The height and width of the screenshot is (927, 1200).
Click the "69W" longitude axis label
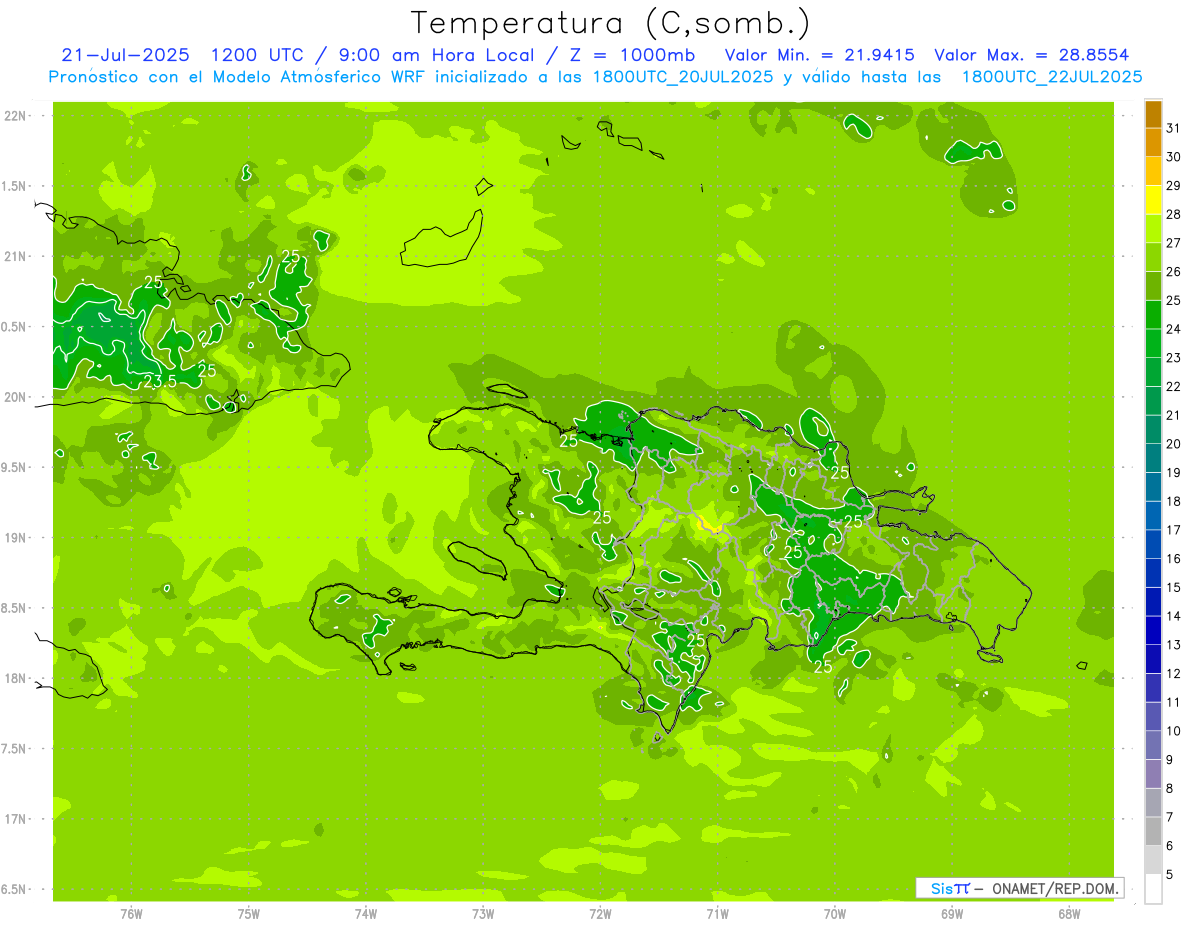[952, 914]
